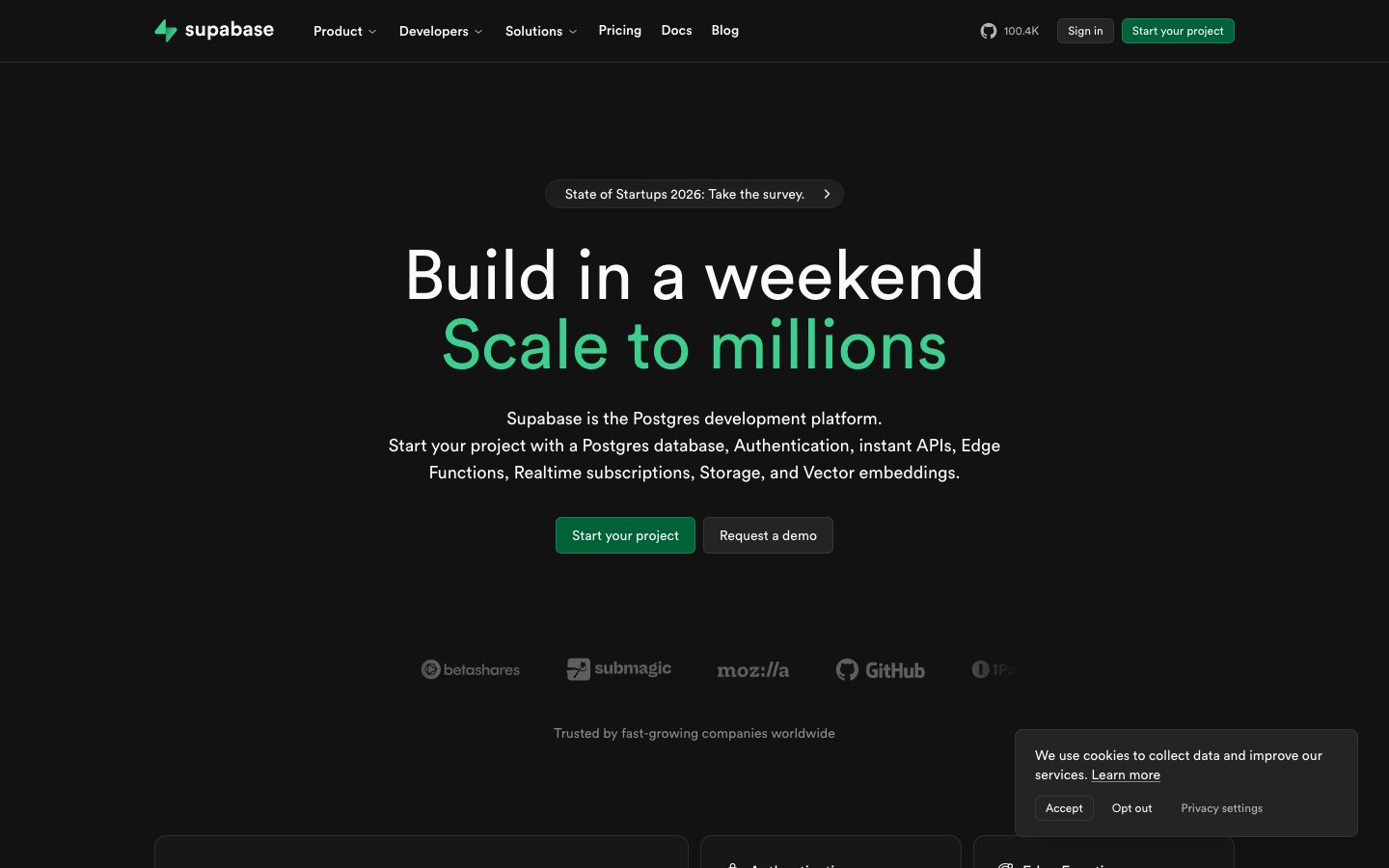Click the GitHub logo among trusted companies
The height and width of the screenshot is (868, 1389).
[880, 669]
